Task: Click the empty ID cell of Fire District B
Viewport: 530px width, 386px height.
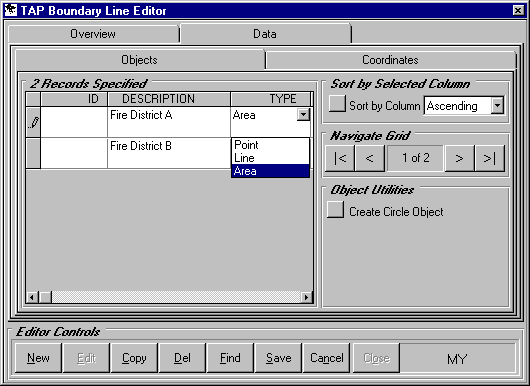Action: (74, 153)
